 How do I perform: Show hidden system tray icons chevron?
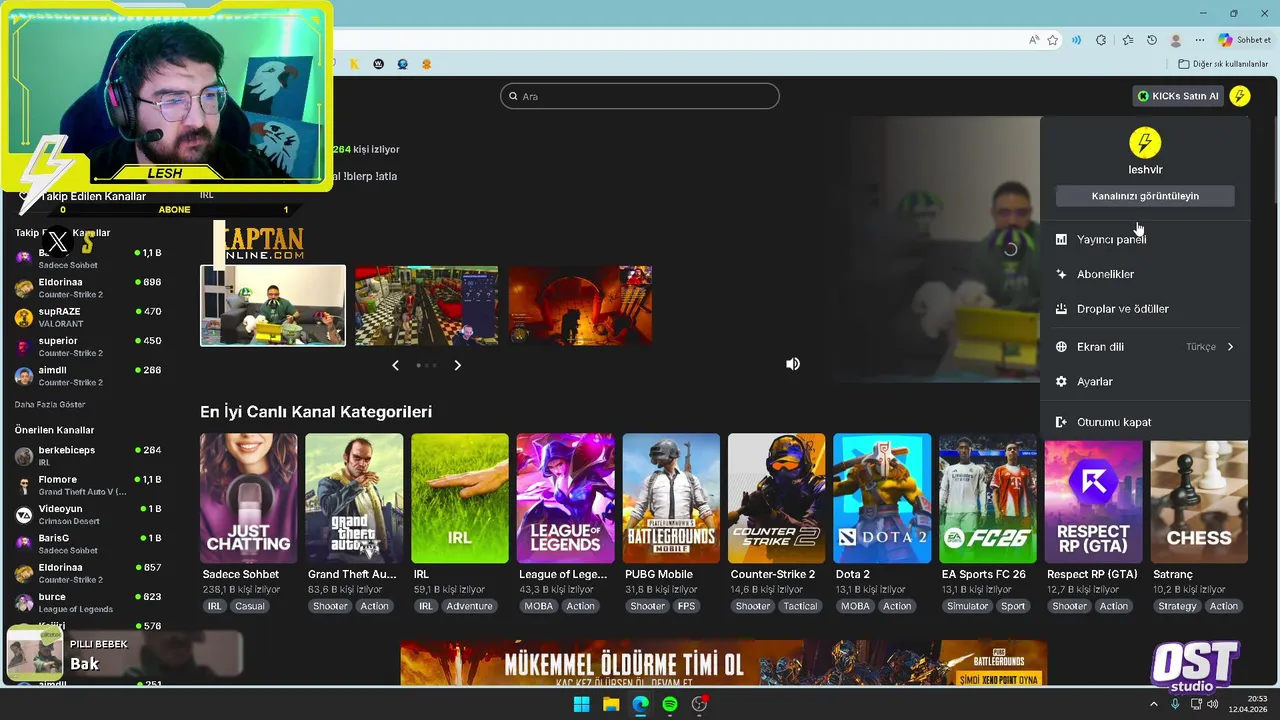1153,704
